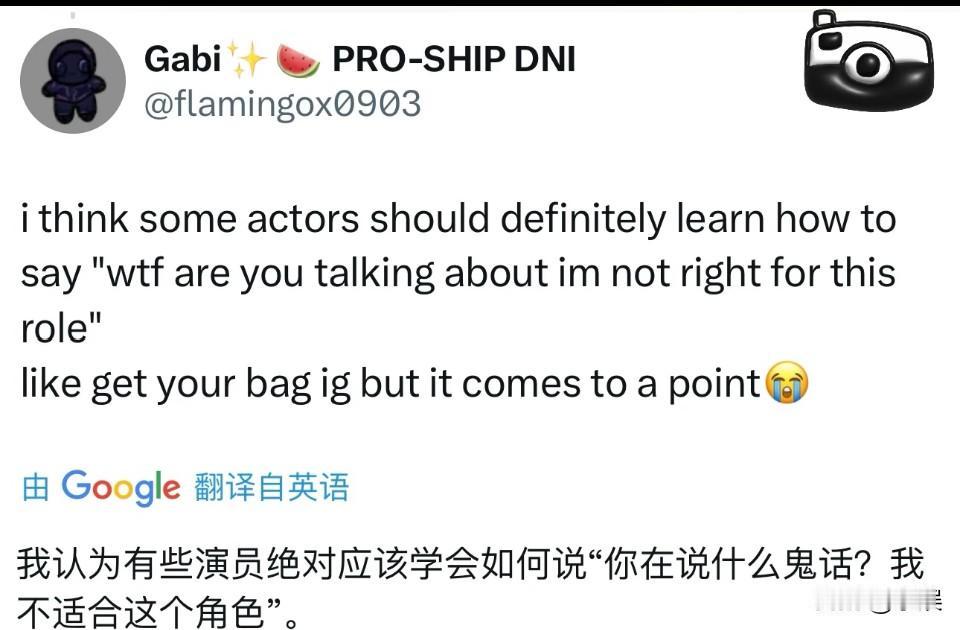The image size is (960, 630).
Task: Click the word role" in the tweet
Action: [x=61, y=328]
